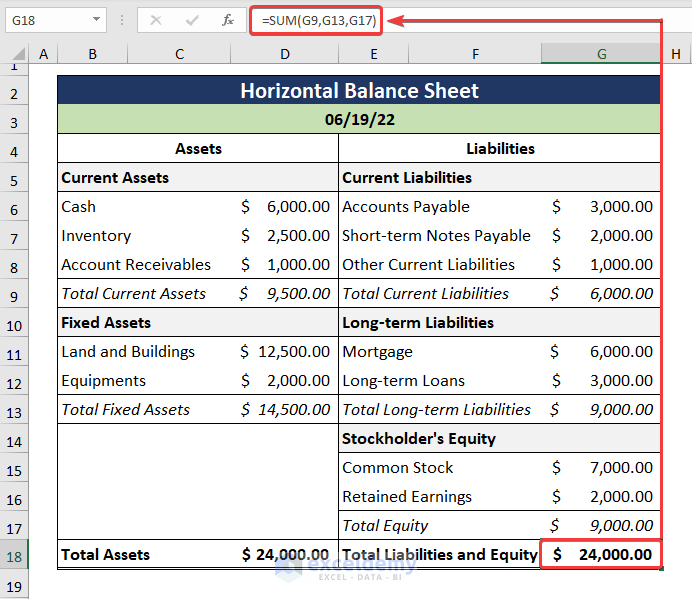Click the formula bar resize handle dots

121,20
